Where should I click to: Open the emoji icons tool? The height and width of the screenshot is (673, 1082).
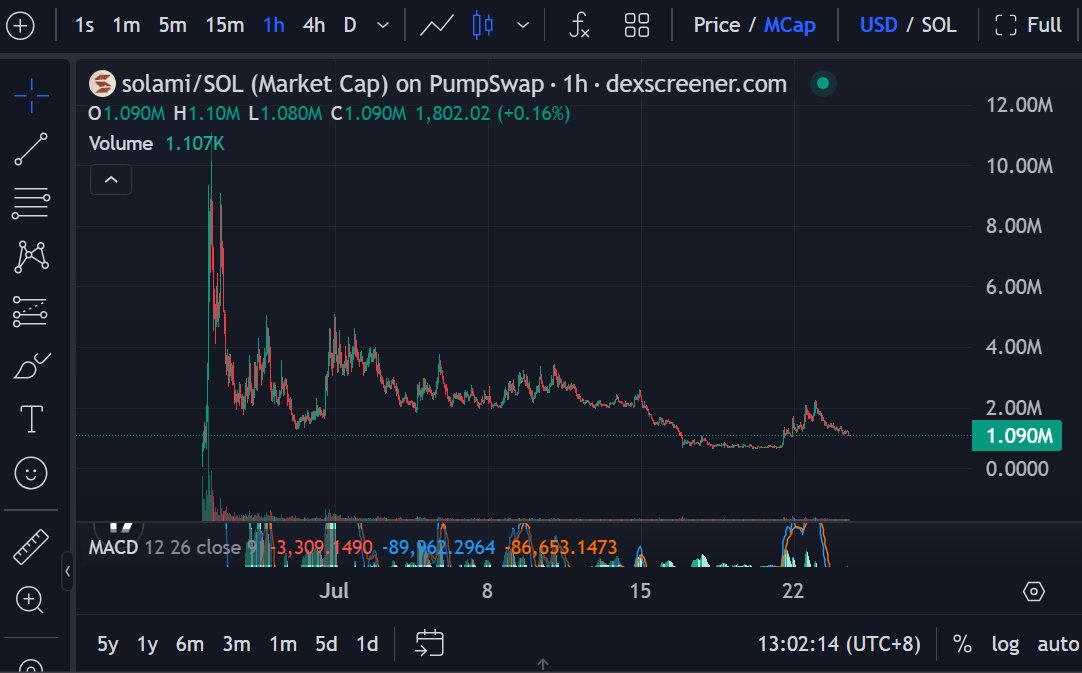31,473
